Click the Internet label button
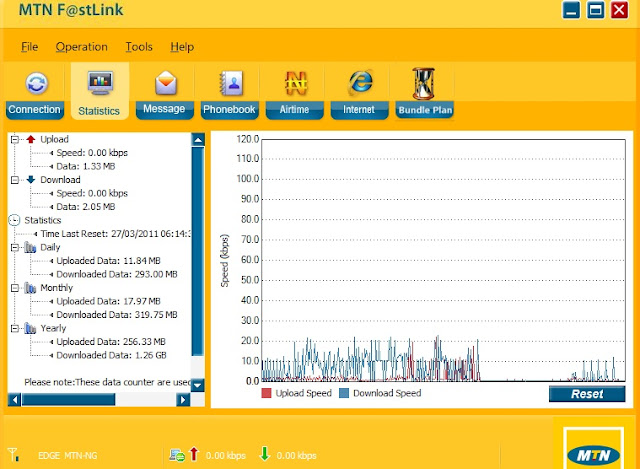The height and width of the screenshot is (469, 640). click(359, 110)
